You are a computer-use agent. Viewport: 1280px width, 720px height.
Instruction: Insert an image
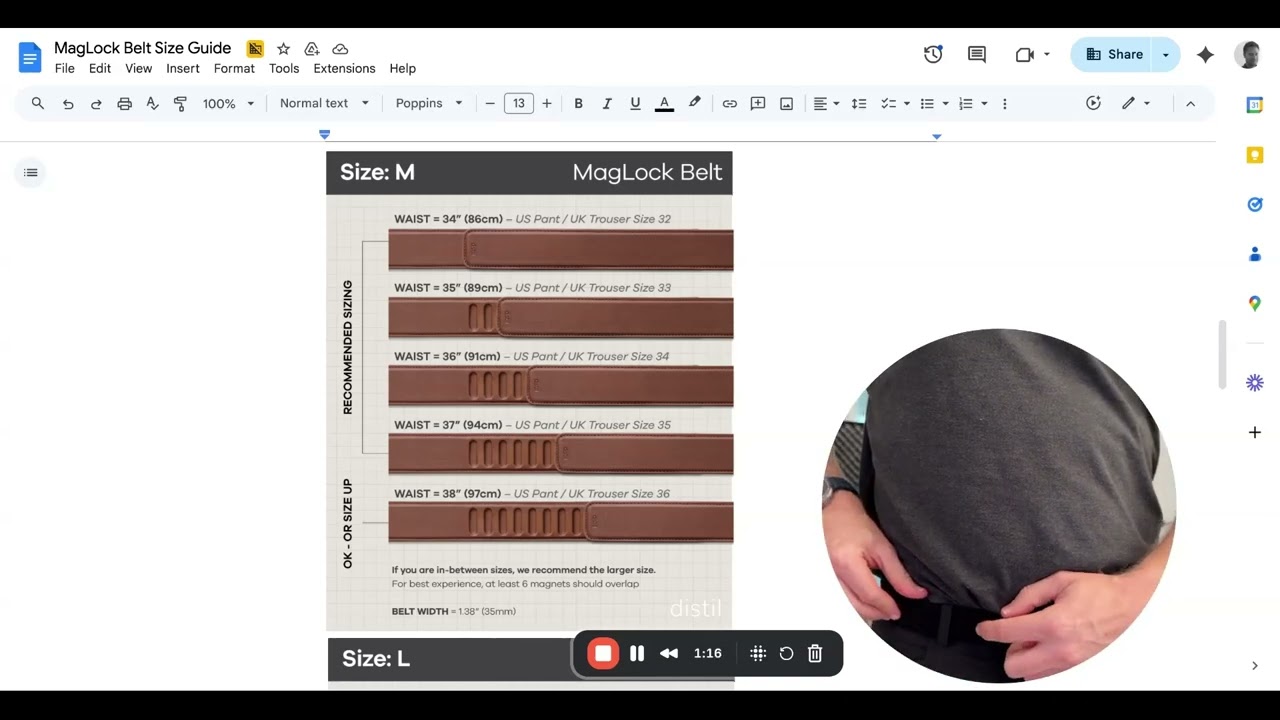(x=786, y=104)
